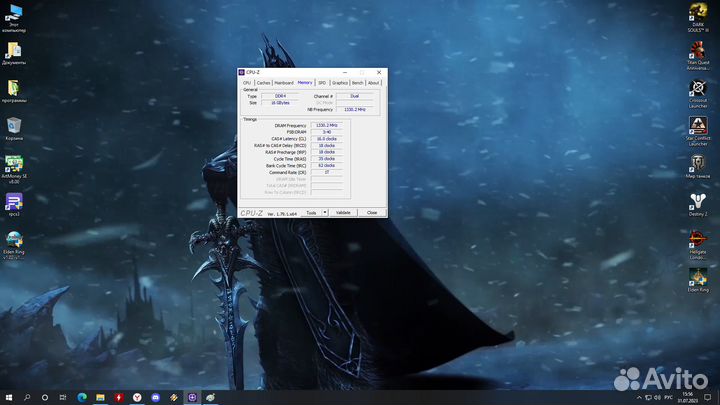Open the Recycle Bin (Корзина) icon
720x405 pixels.
tap(14, 127)
